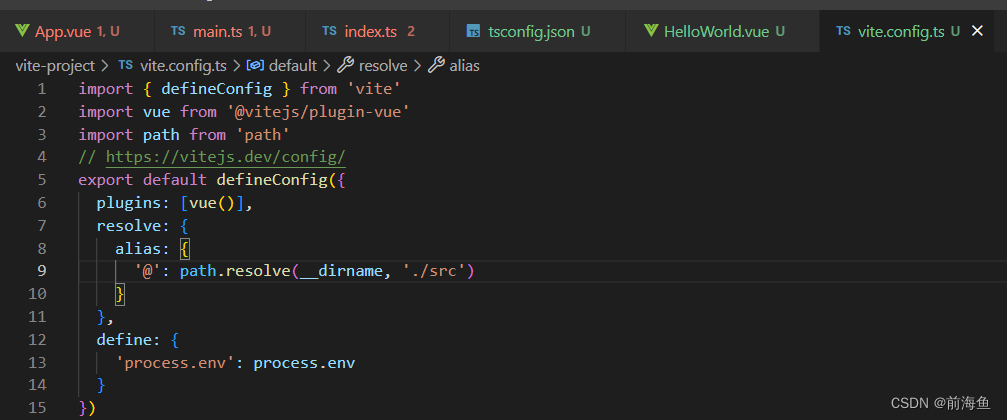Open the vite-project breadcrumb dropdown

pyautogui.click(x=55, y=66)
